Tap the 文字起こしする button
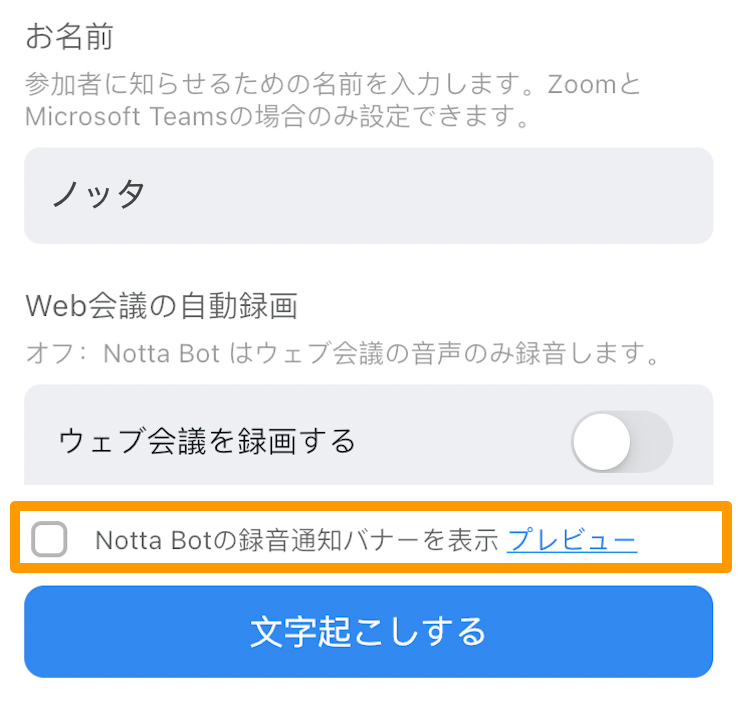The height and width of the screenshot is (702, 742). coord(368,631)
